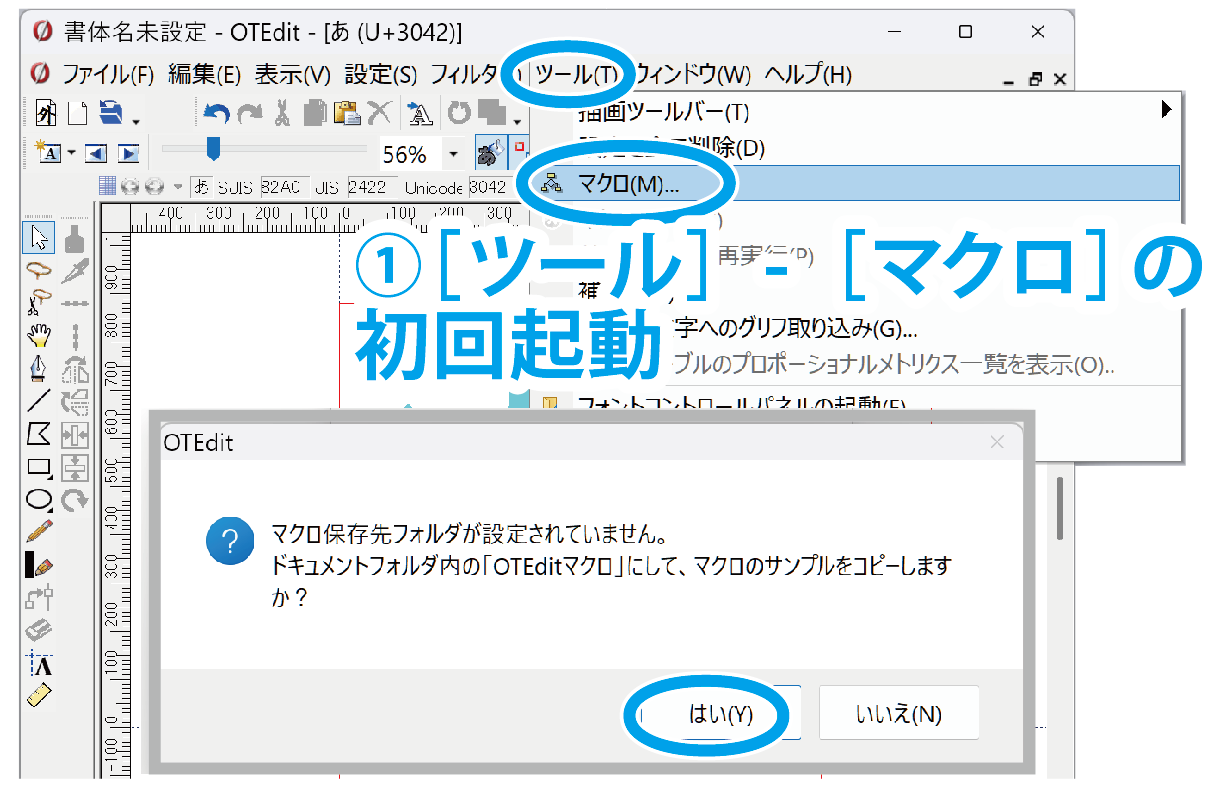Click the zoom slider handle
This screenshot has height=788, width=1215.
click(213, 150)
